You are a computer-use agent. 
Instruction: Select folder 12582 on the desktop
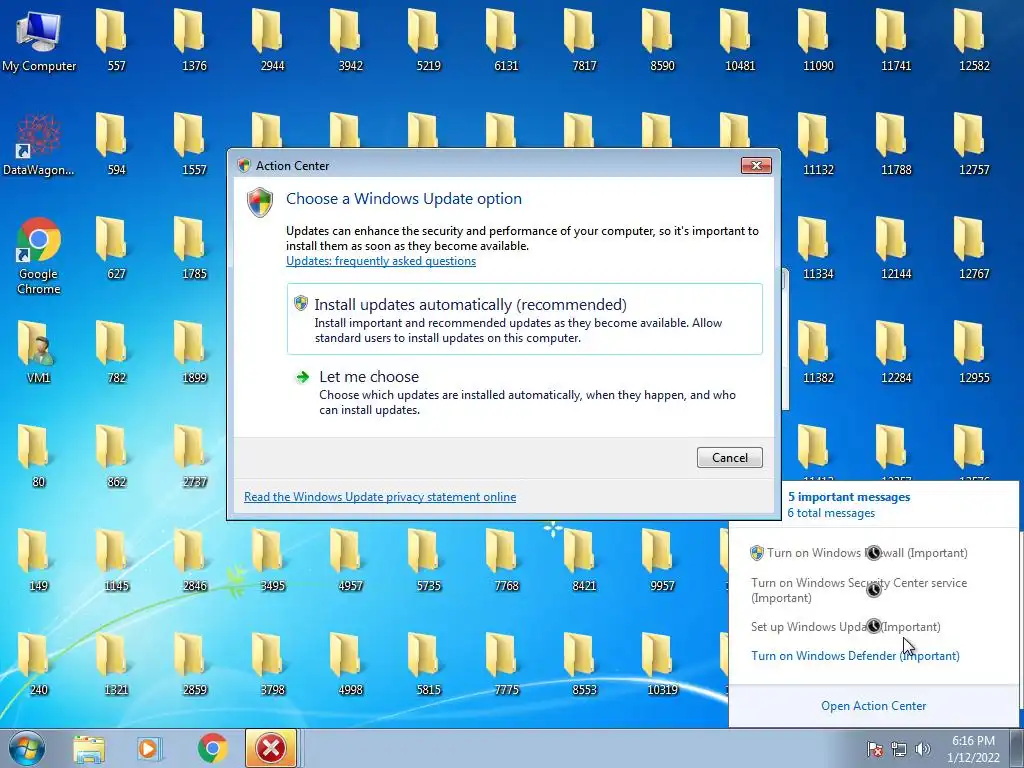974,40
